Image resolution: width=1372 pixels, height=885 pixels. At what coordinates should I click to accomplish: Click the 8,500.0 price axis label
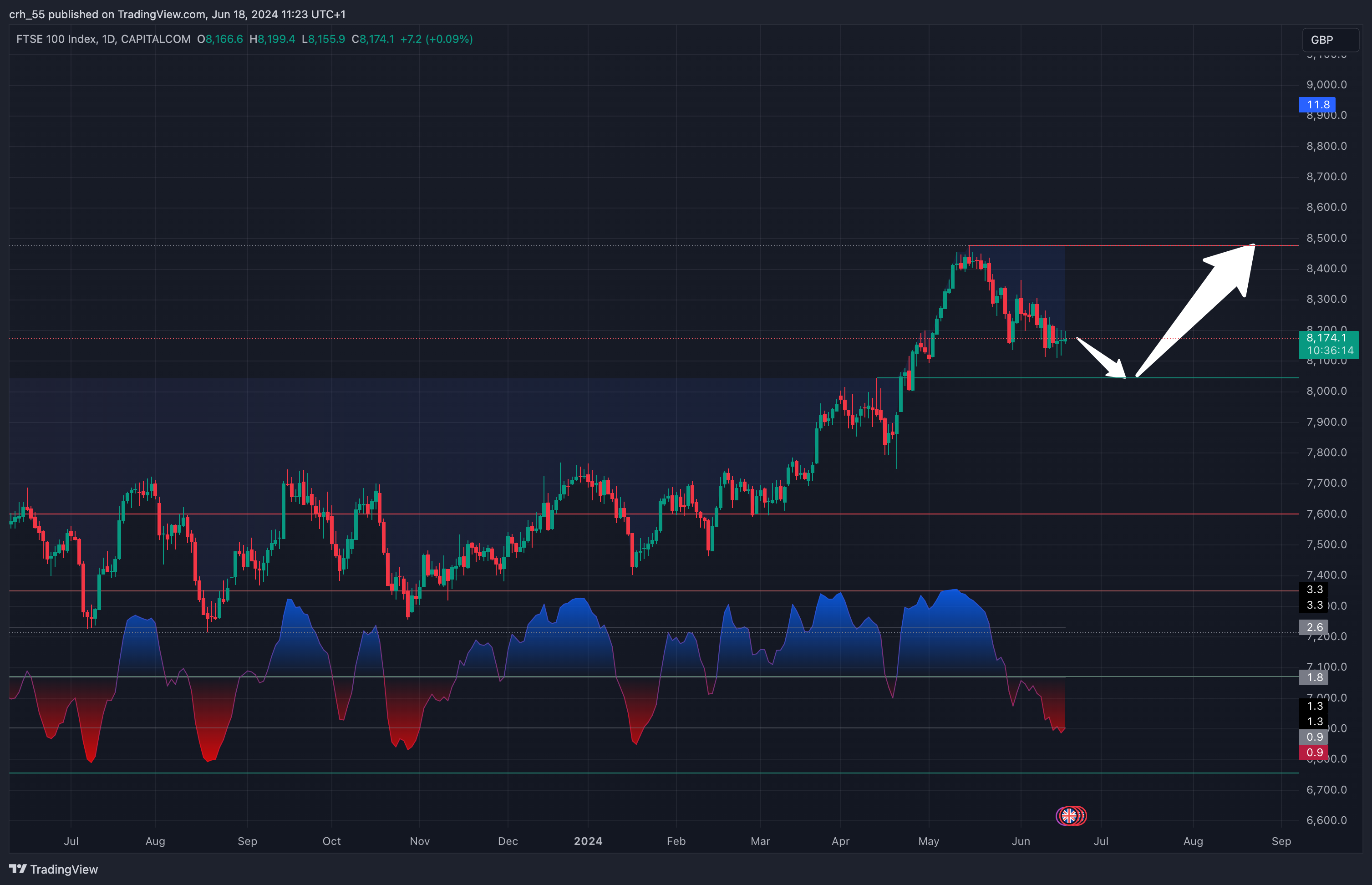[1326, 238]
